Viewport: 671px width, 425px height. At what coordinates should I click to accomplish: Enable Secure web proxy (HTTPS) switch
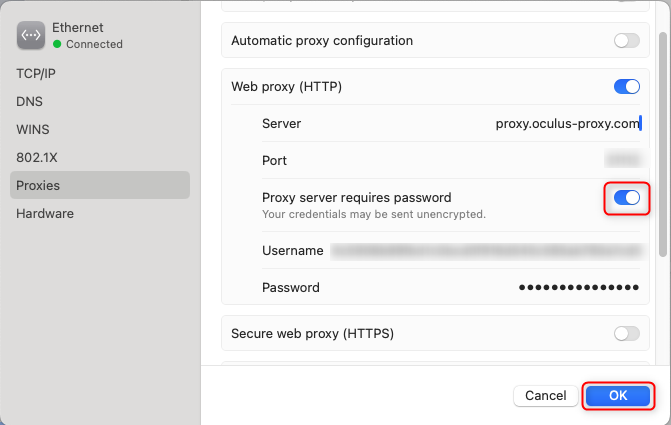(626, 333)
